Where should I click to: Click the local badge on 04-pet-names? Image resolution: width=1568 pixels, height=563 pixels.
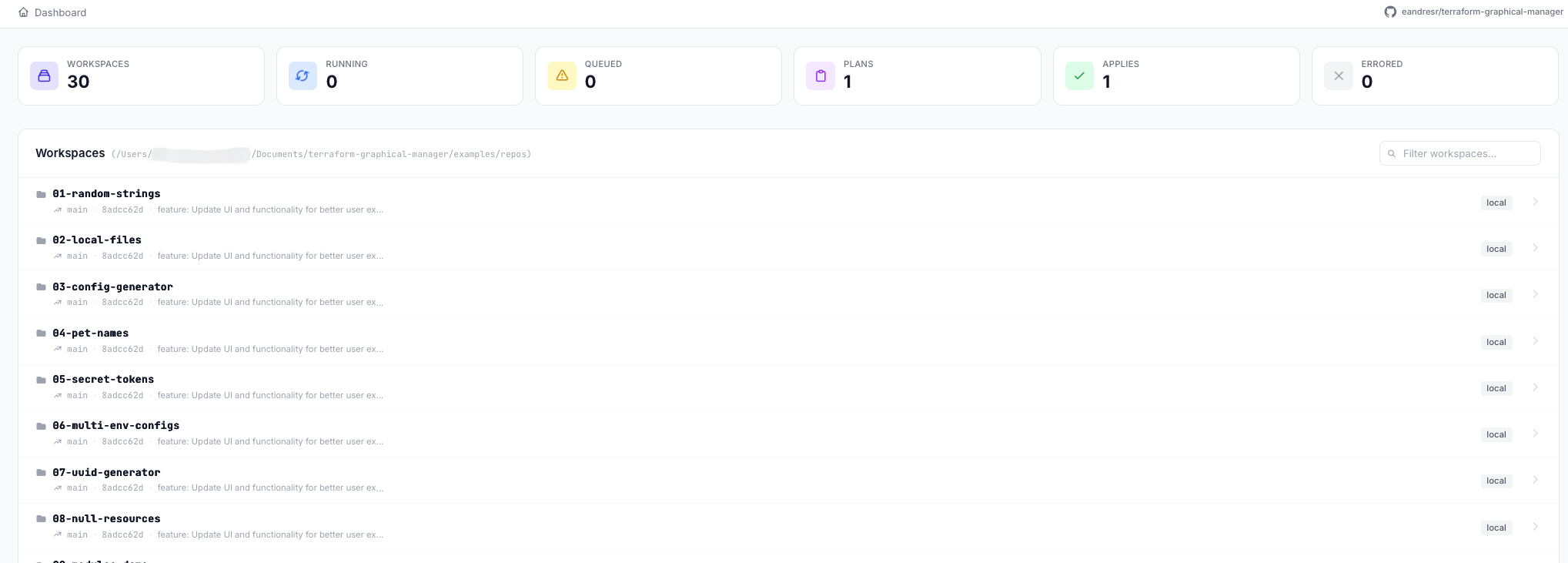tap(1496, 342)
